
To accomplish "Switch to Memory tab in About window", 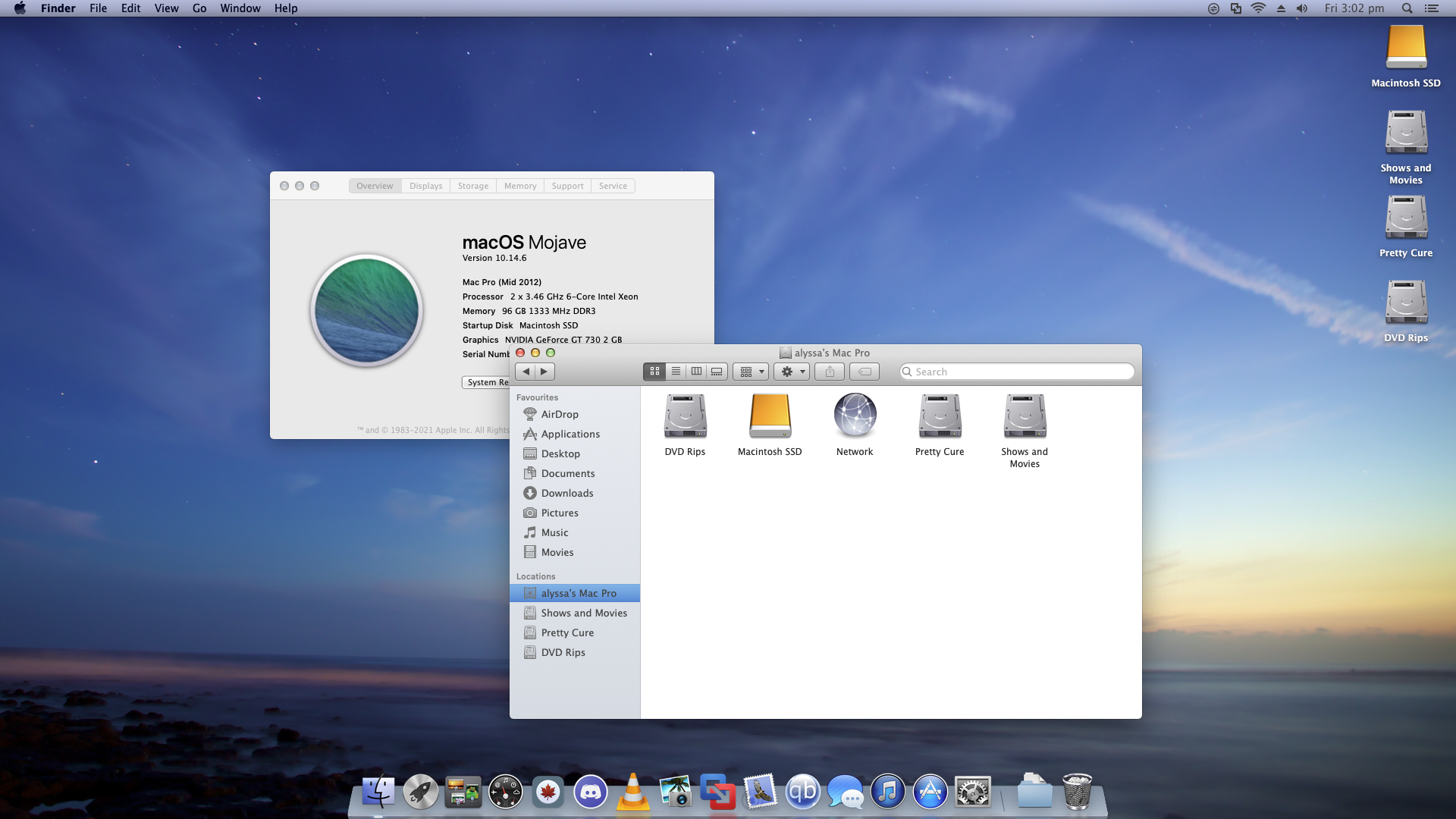I will (520, 186).
